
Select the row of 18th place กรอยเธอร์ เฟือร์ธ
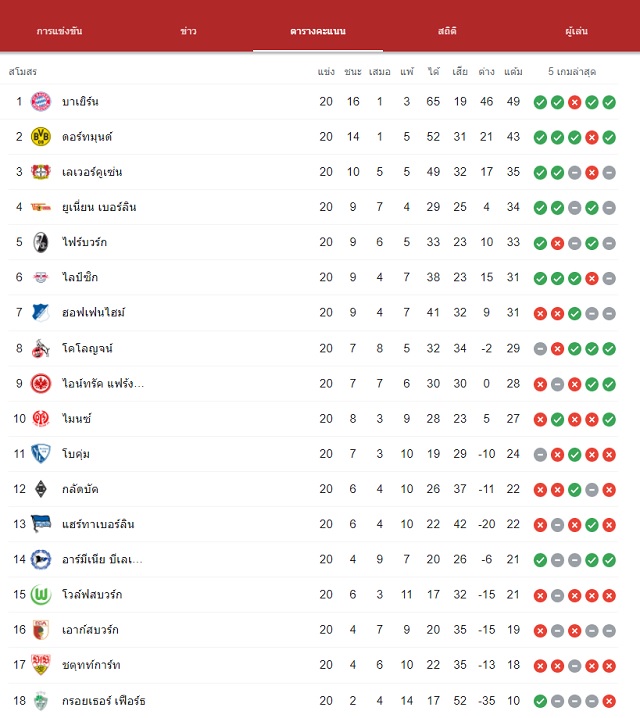tap(313, 701)
